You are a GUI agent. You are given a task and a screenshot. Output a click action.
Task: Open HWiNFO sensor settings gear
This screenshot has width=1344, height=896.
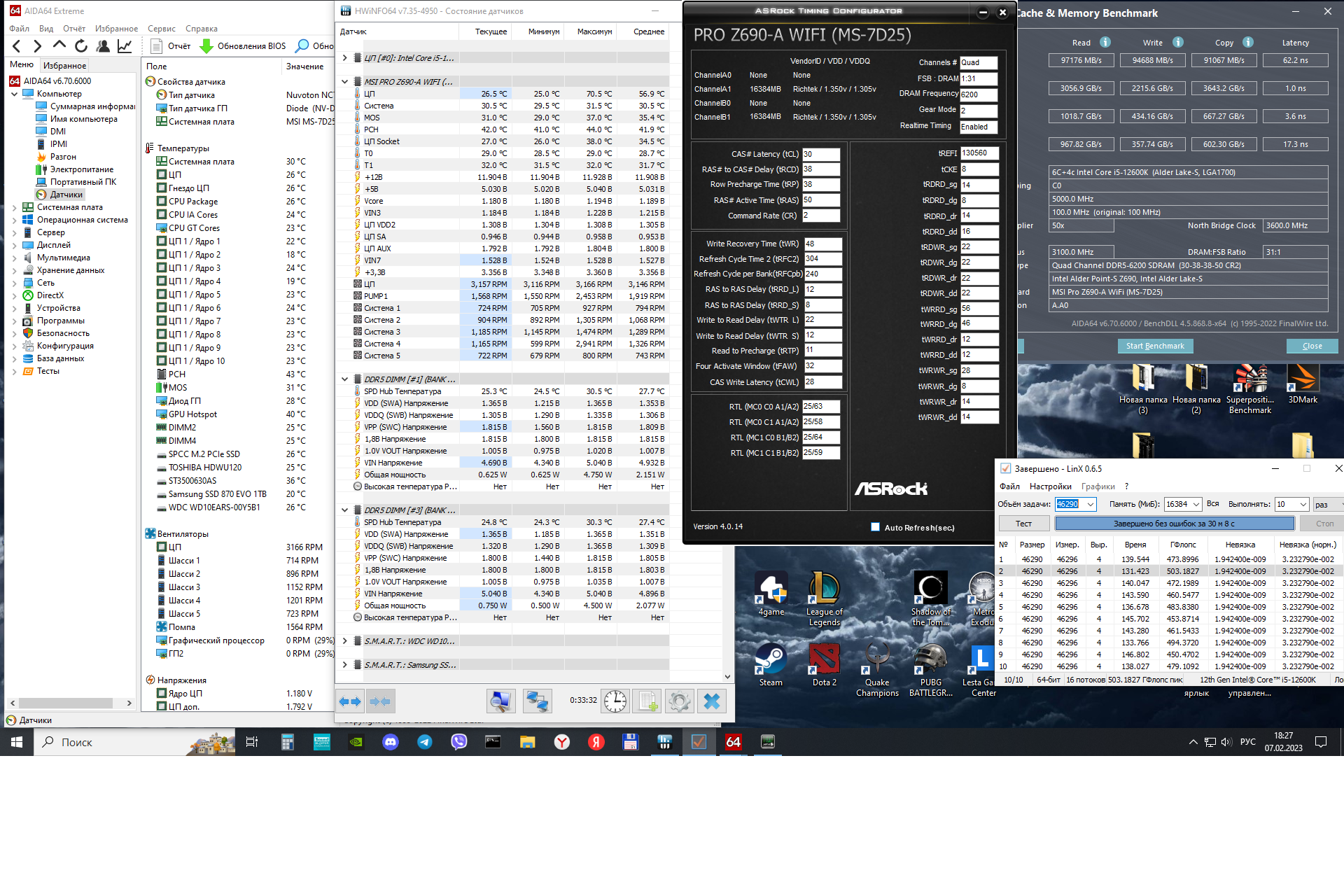tap(678, 701)
